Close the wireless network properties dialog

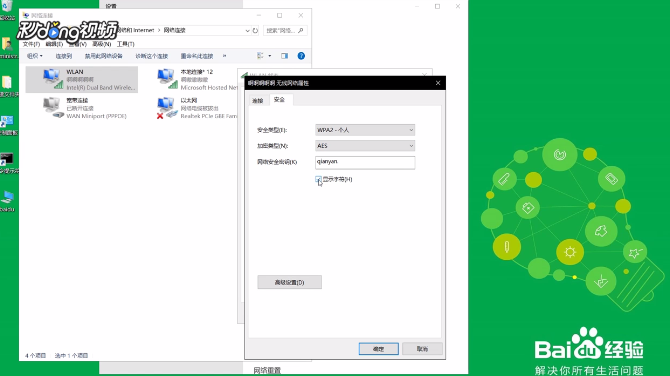(x=438, y=83)
